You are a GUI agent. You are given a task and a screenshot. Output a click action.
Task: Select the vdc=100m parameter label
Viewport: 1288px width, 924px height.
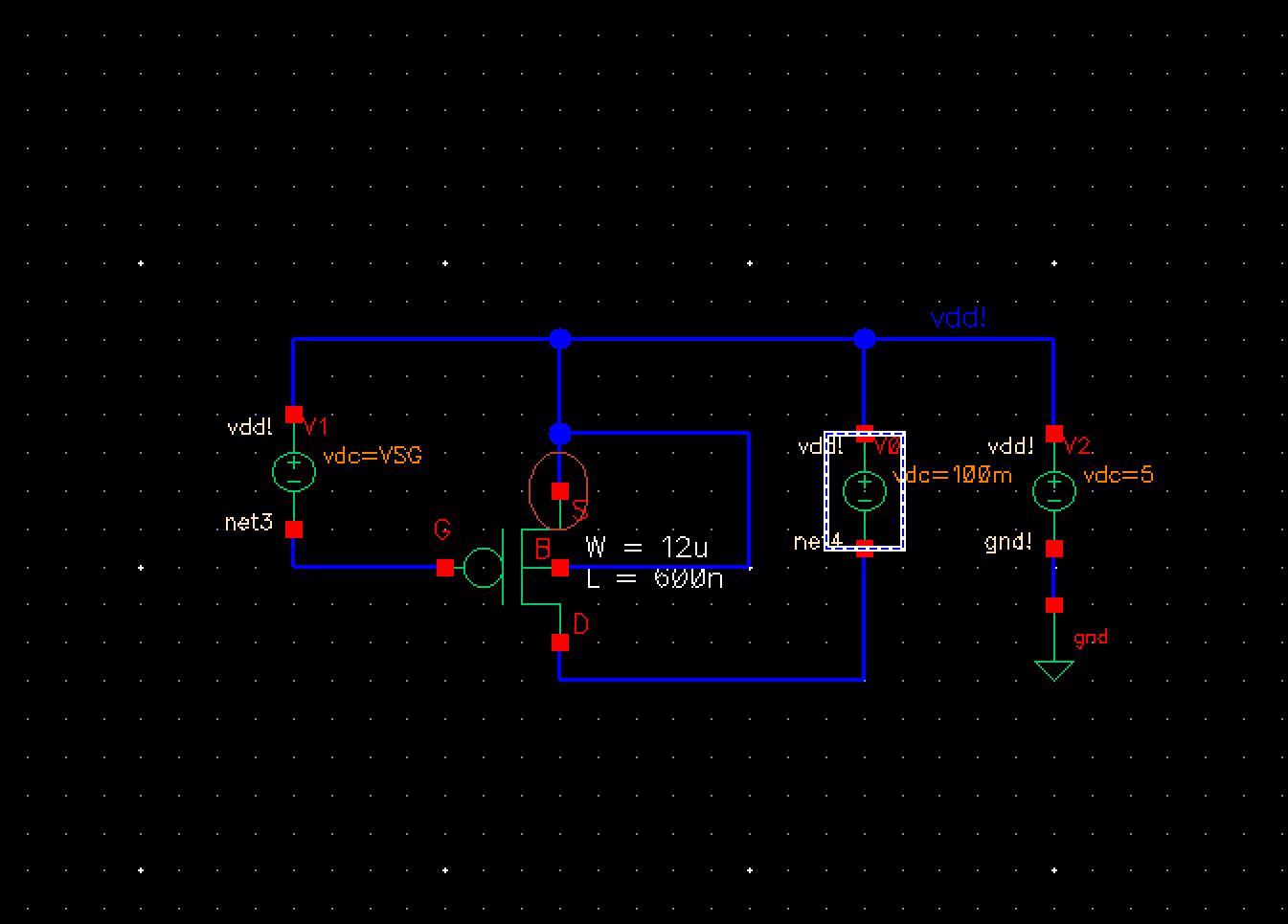953,475
